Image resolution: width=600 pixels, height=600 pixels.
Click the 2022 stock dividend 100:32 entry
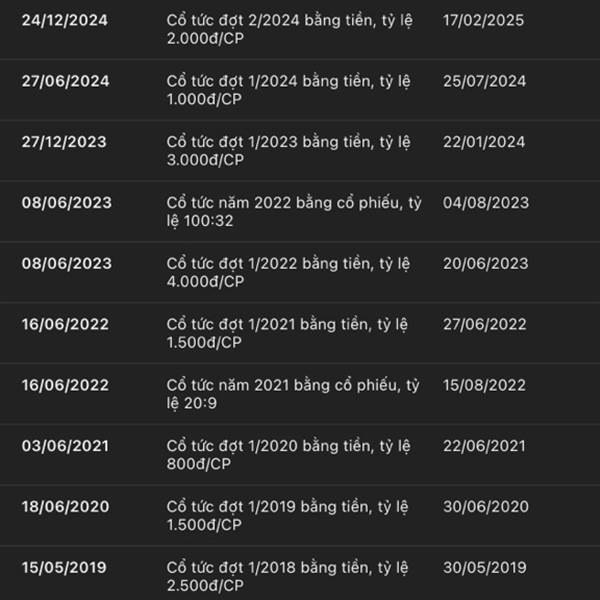(293, 212)
